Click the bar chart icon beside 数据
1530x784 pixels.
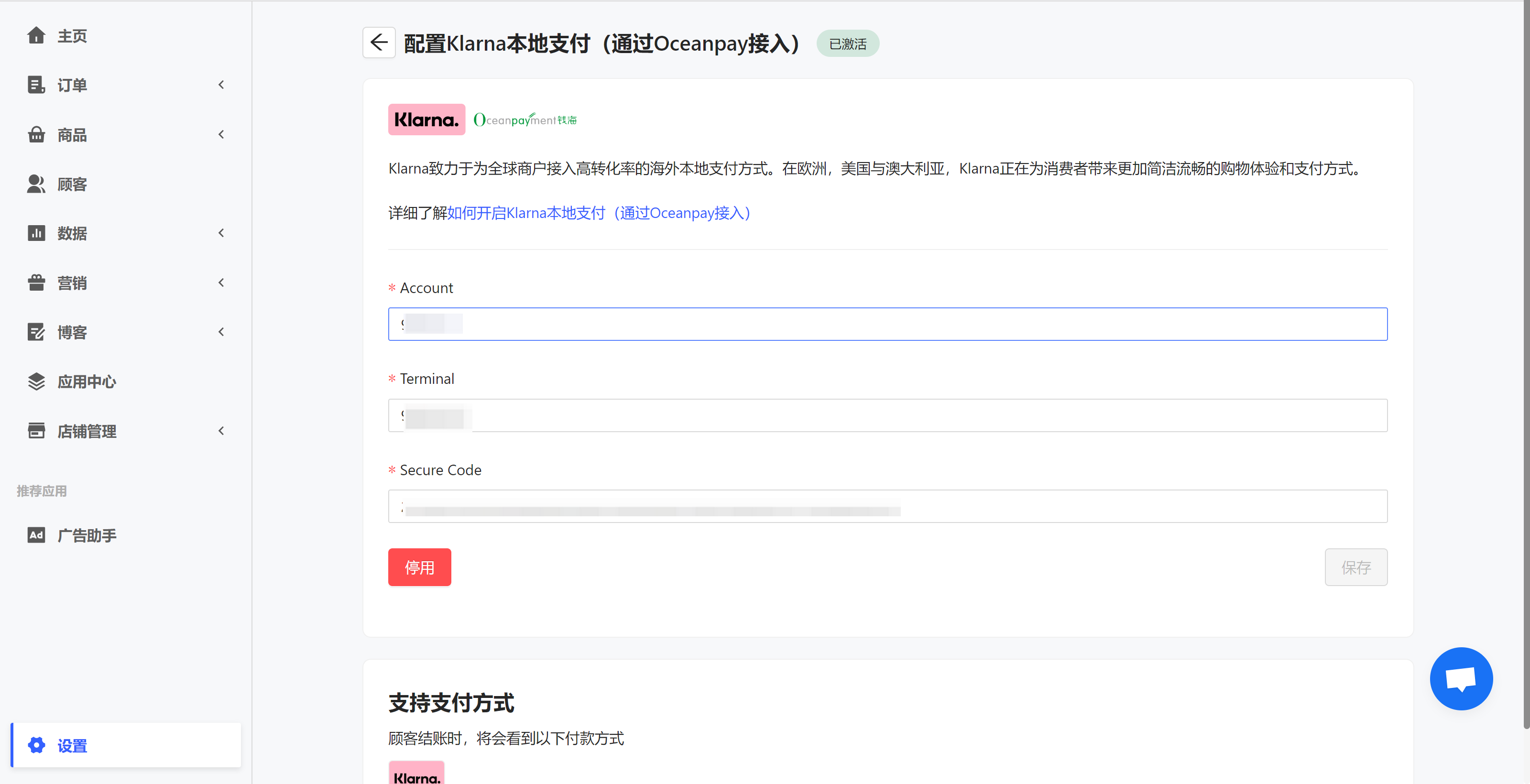click(x=36, y=233)
